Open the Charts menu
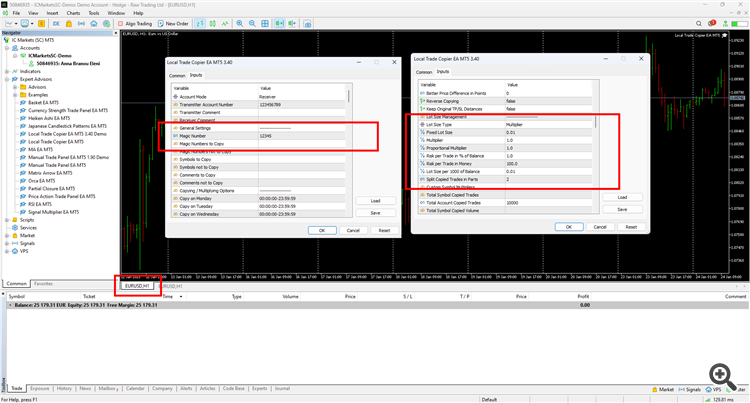Screen dimensions: 750x403 click(x=73, y=13)
